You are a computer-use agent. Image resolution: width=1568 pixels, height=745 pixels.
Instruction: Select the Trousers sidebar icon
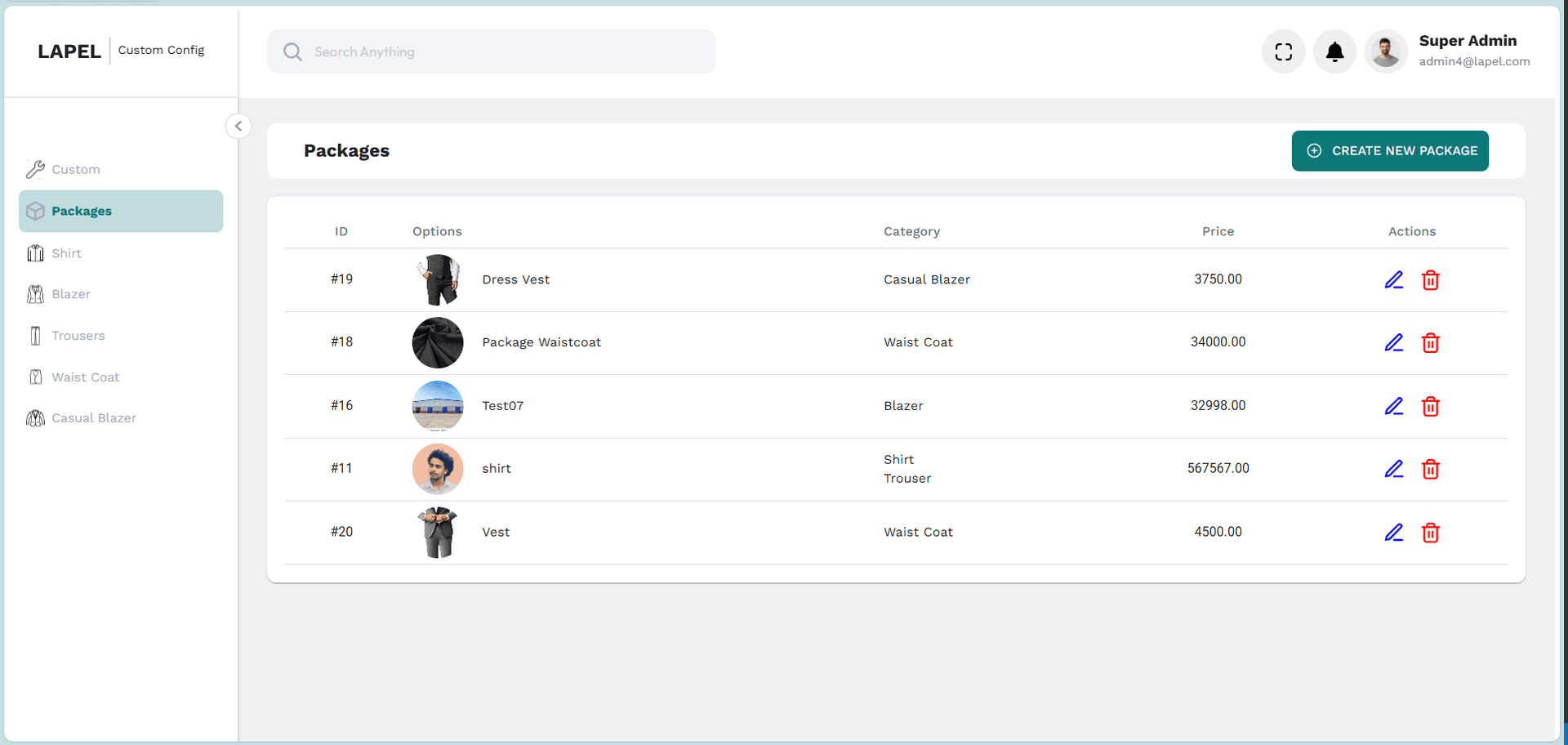35,336
